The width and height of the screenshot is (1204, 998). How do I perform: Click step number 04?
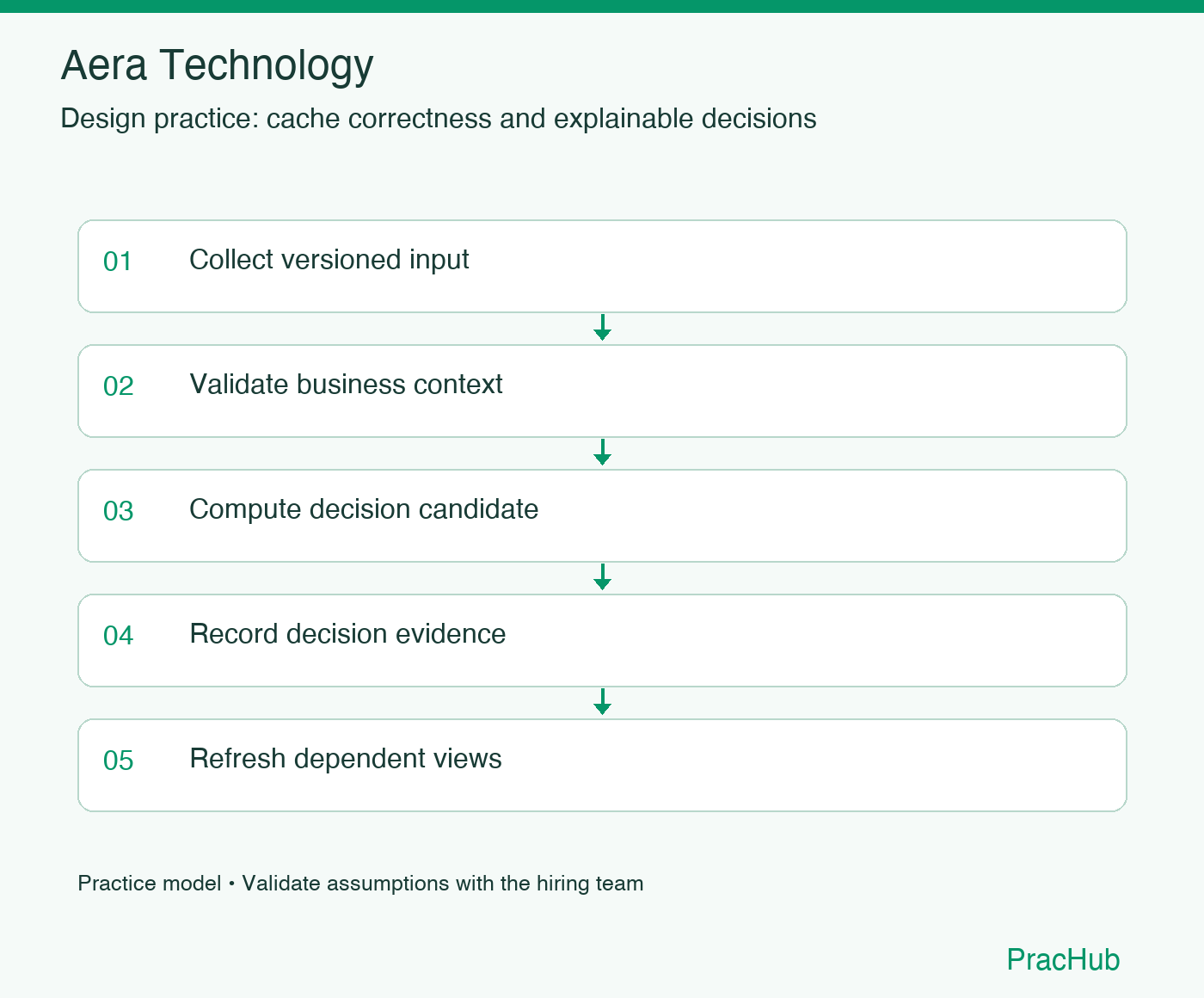click(x=118, y=636)
